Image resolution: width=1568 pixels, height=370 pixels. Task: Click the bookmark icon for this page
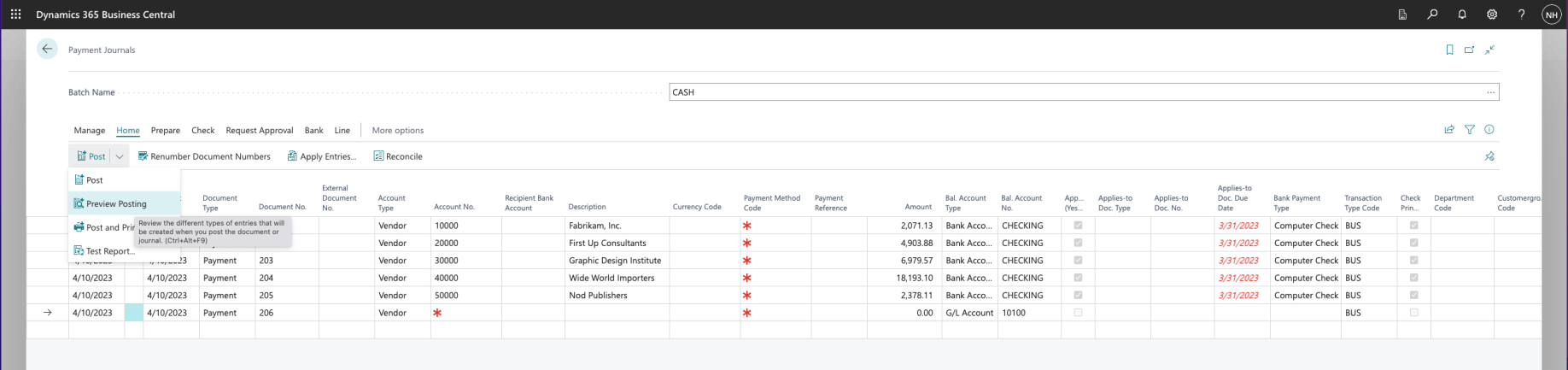(x=1449, y=50)
